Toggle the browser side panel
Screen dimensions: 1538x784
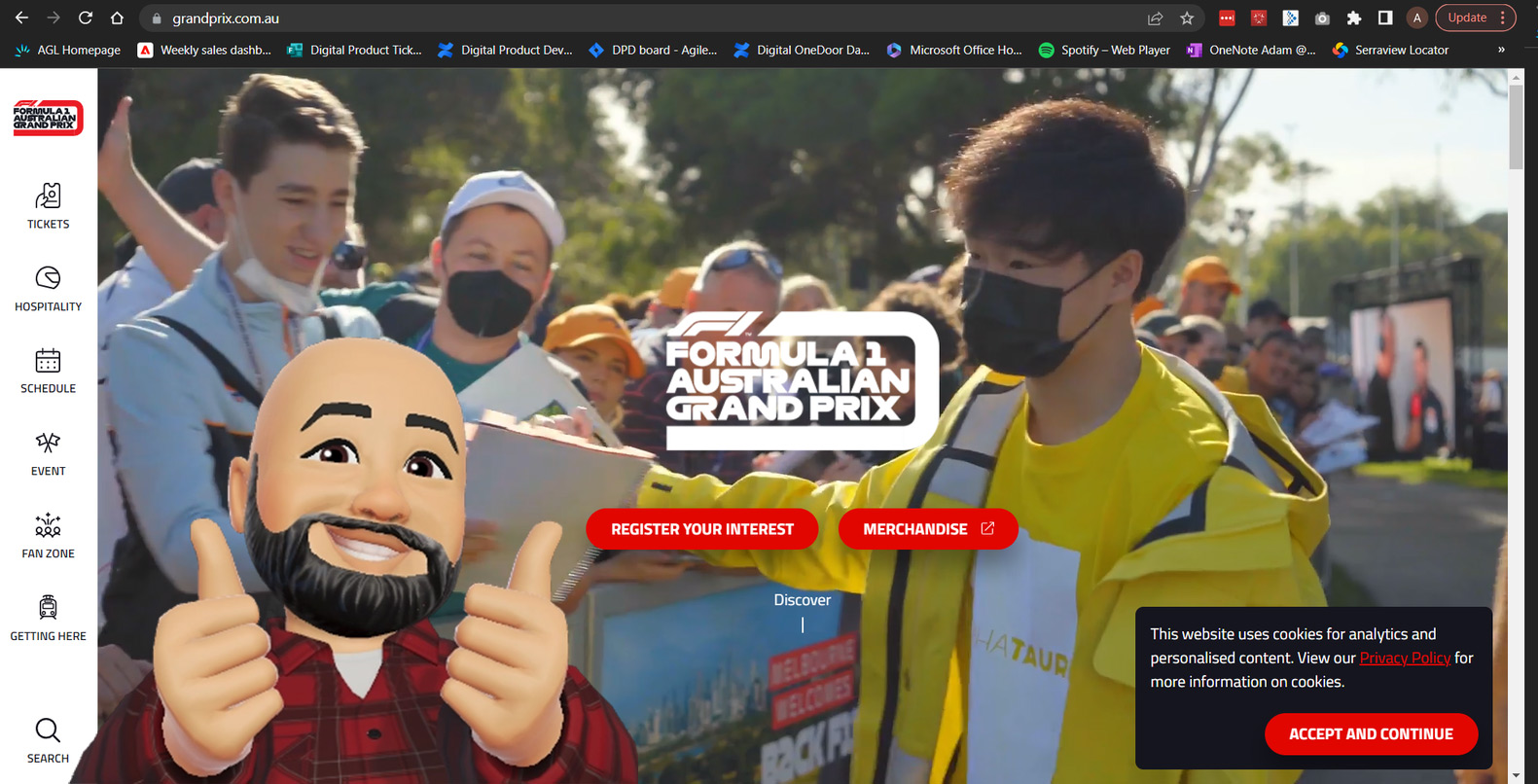pyautogui.click(x=1385, y=18)
